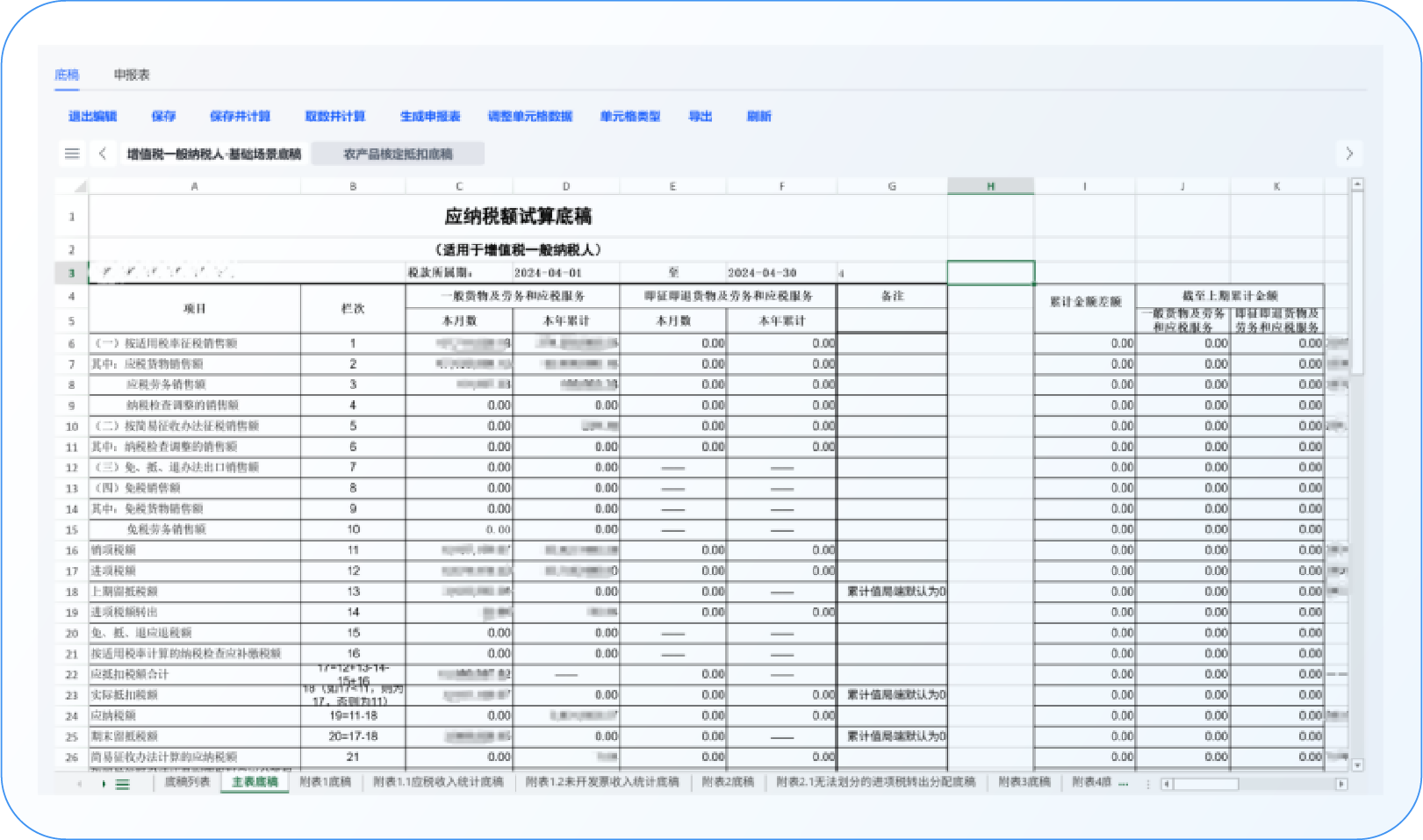Image resolution: width=1423 pixels, height=840 pixels.
Task: Expand the more sheets ellipsis after 附表4
Action: [1124, 783]
